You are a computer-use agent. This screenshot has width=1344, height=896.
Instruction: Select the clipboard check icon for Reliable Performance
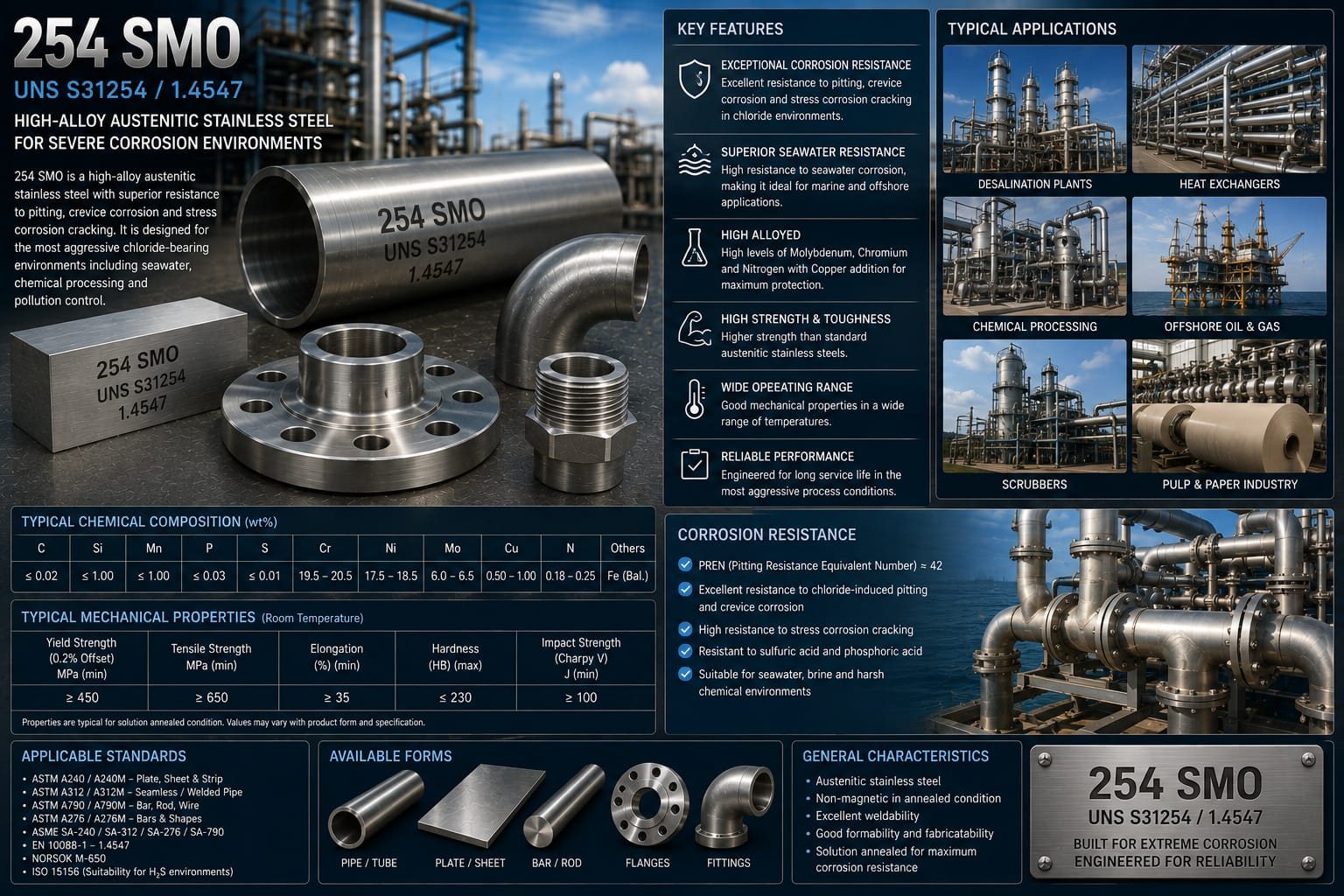695,464
